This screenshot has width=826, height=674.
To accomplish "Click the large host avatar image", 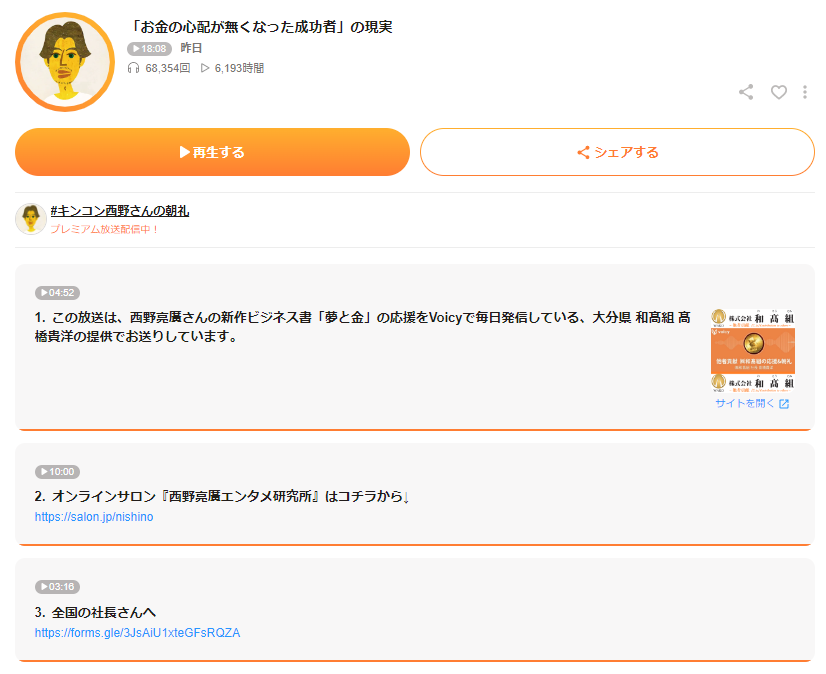I will [65, 62].
